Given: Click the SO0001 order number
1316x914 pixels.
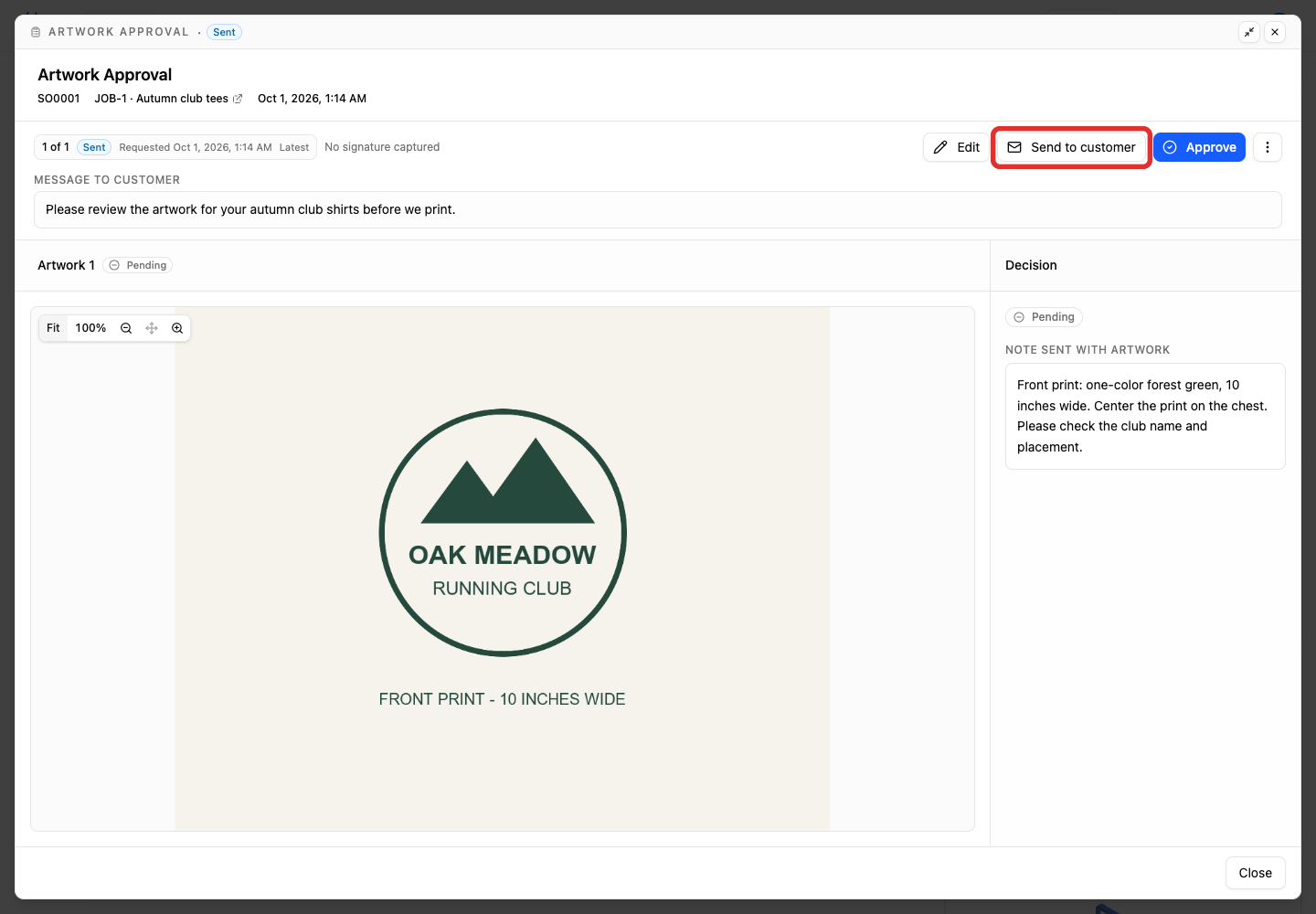Looking at the screenshot, I should pyautogui.click(x=58, y=99).
